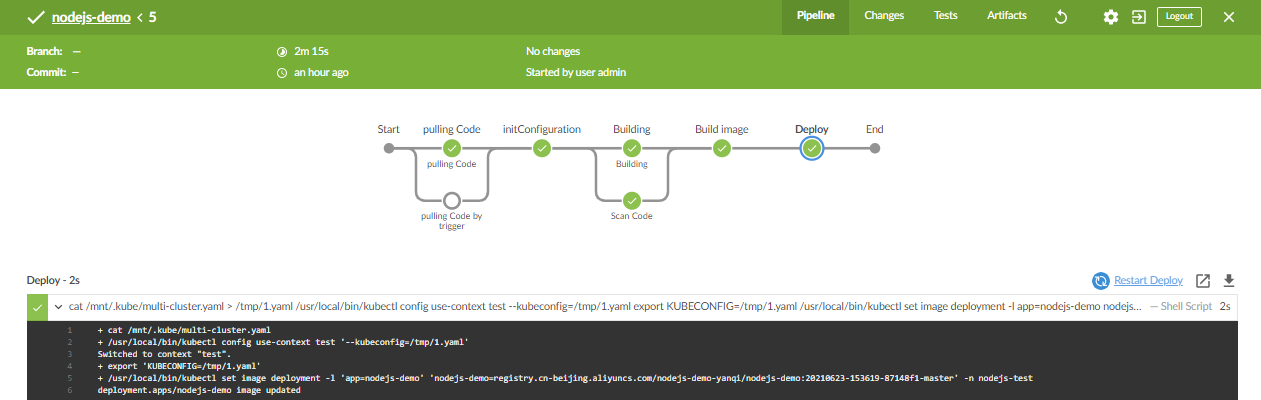This screenshot has width=1261, height=400.
Task: Select the Scan Code stage node
Action: click(632, 200)
